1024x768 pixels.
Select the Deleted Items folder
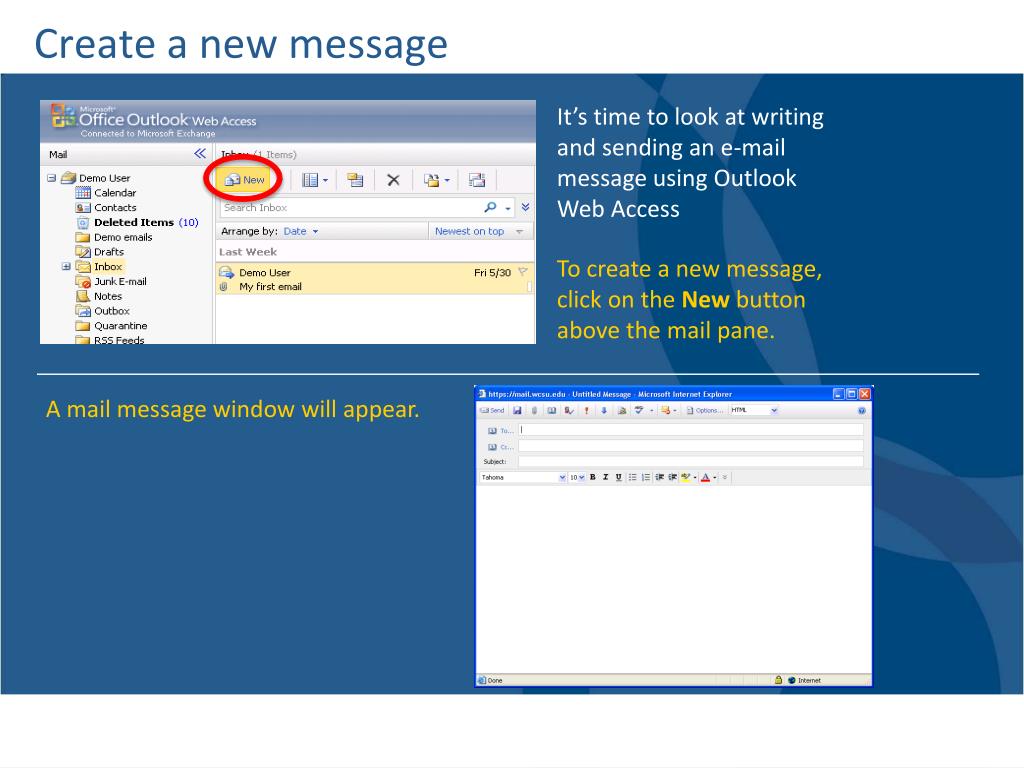[x=137, y=223]
